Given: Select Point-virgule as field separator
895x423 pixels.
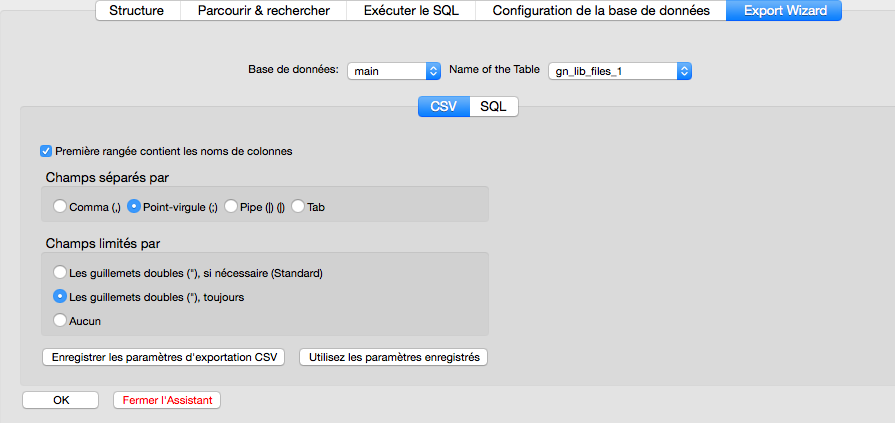Looking at the screenshot, I should [134, 207].
